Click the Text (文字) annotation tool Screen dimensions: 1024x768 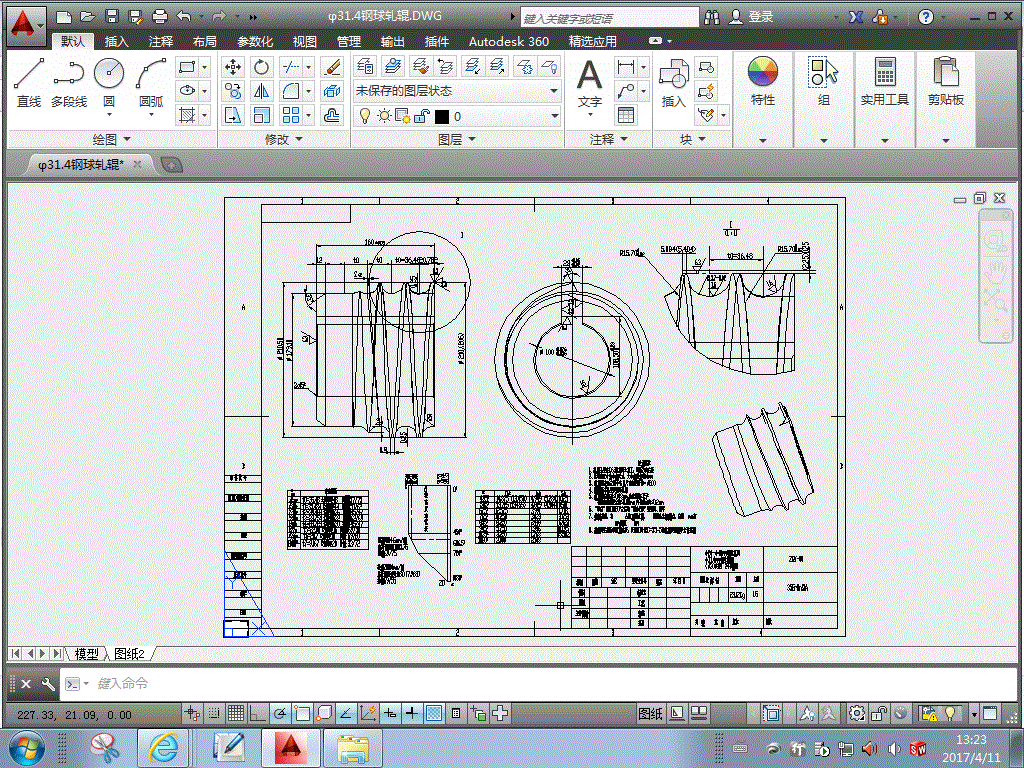click(590, 82)
